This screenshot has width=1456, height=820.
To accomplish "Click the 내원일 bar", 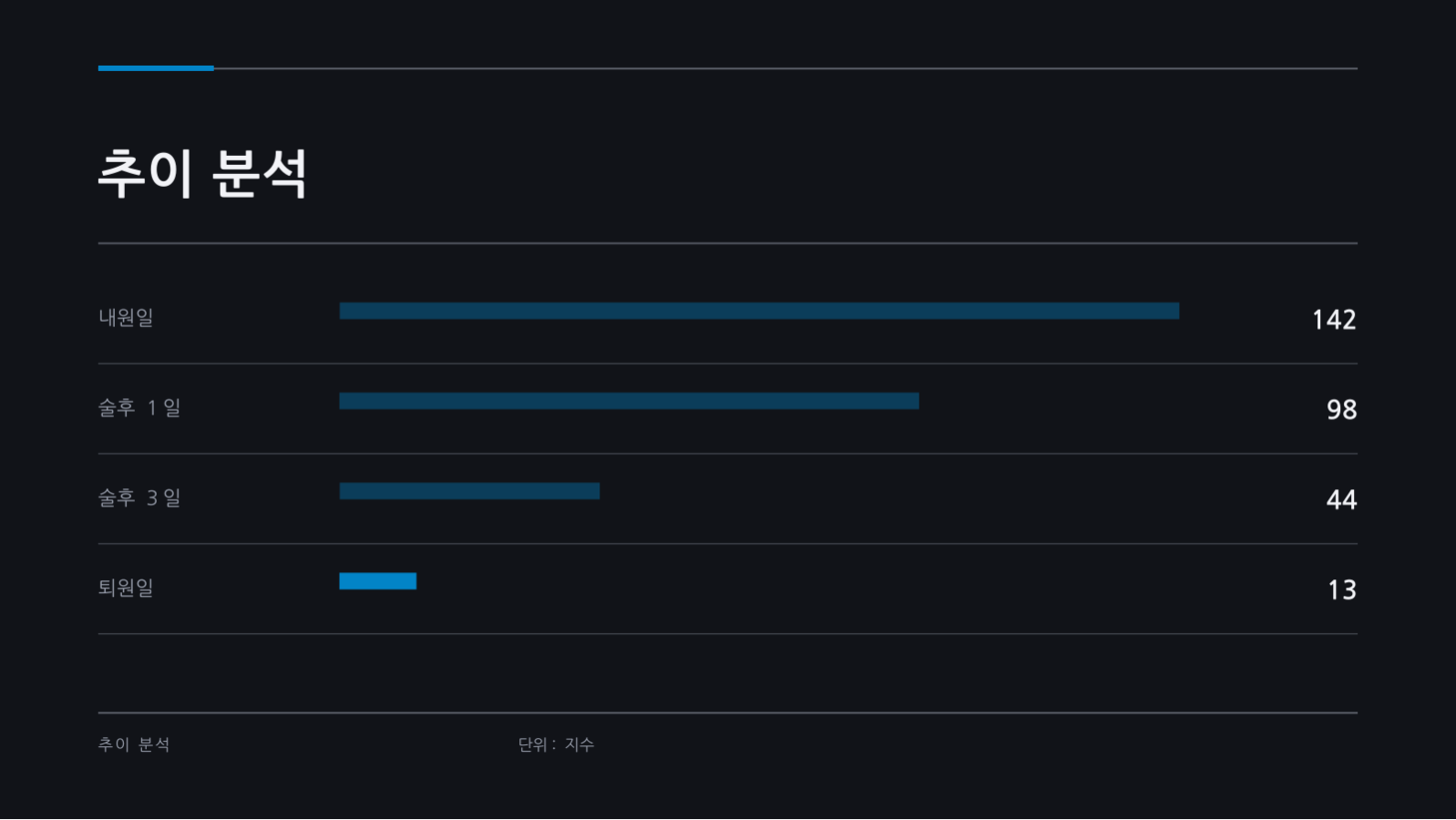I will 759,311.
